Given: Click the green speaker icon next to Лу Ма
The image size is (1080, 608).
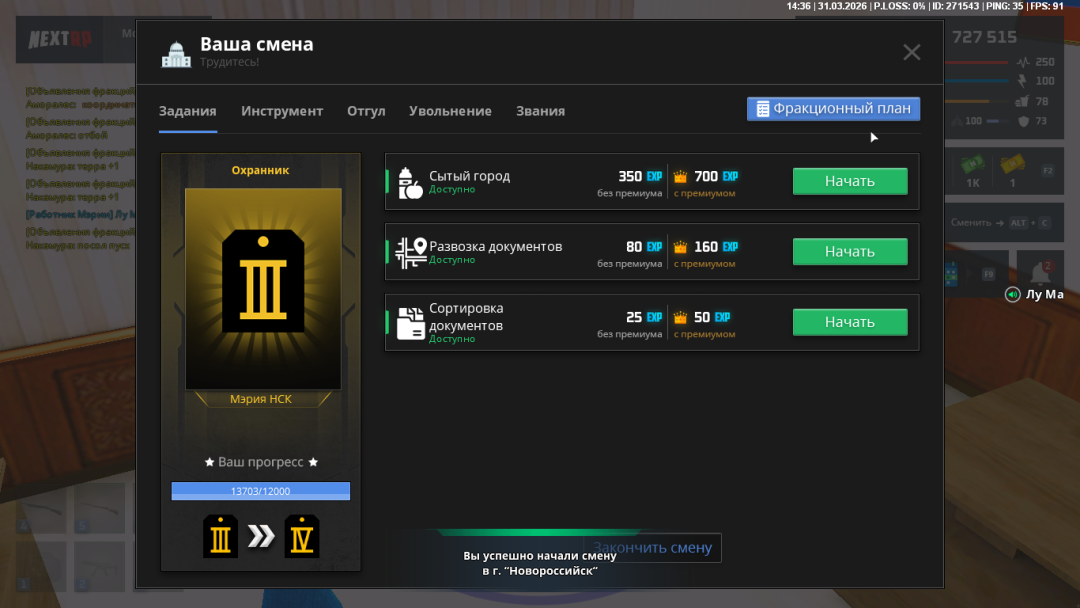Looking at the screenshot, I should pyautogui.click(x=1013, y=295).
